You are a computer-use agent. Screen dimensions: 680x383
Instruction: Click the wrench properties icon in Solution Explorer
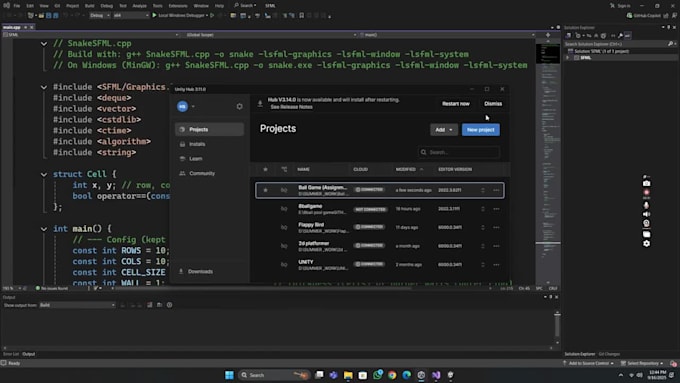click(x=620, y=36)
